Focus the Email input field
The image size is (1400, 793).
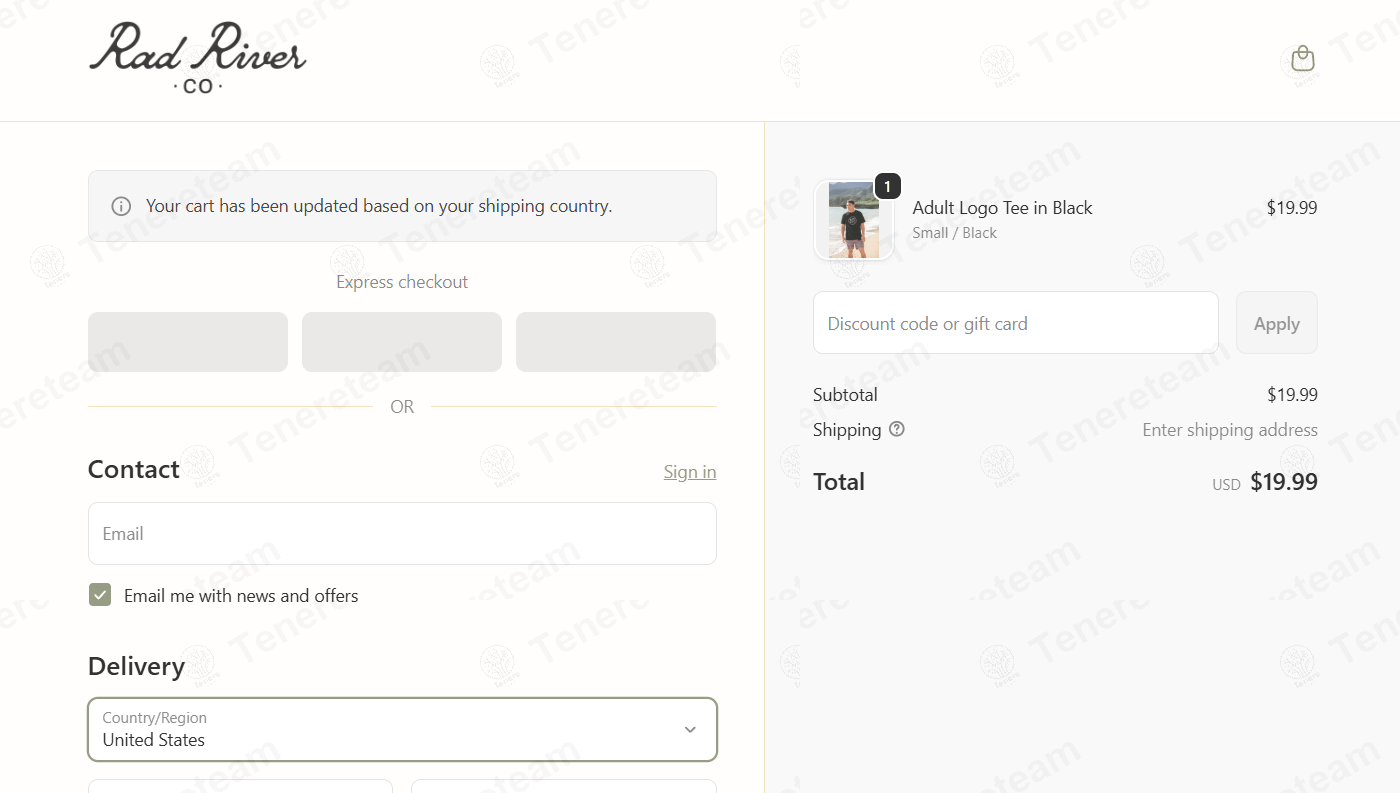pyautogui.click(x=402, y=533)
